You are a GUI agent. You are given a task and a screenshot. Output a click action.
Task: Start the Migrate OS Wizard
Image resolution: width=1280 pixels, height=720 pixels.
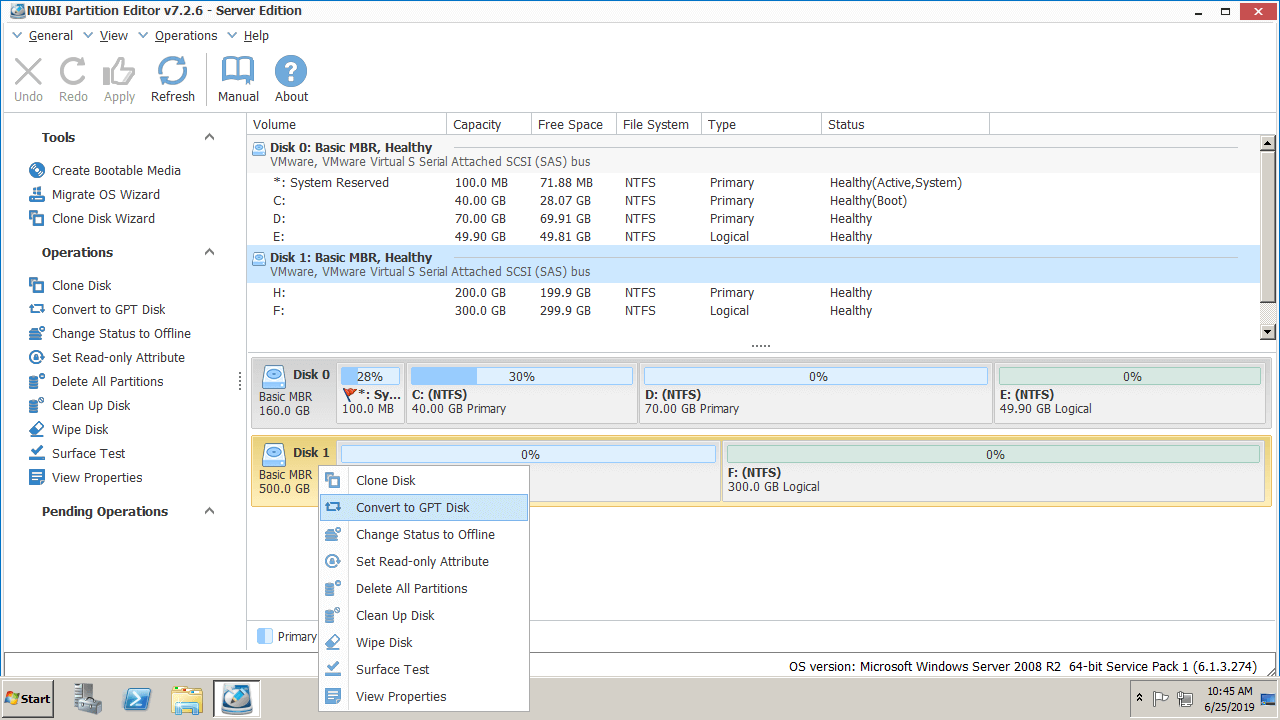point(105,195)
